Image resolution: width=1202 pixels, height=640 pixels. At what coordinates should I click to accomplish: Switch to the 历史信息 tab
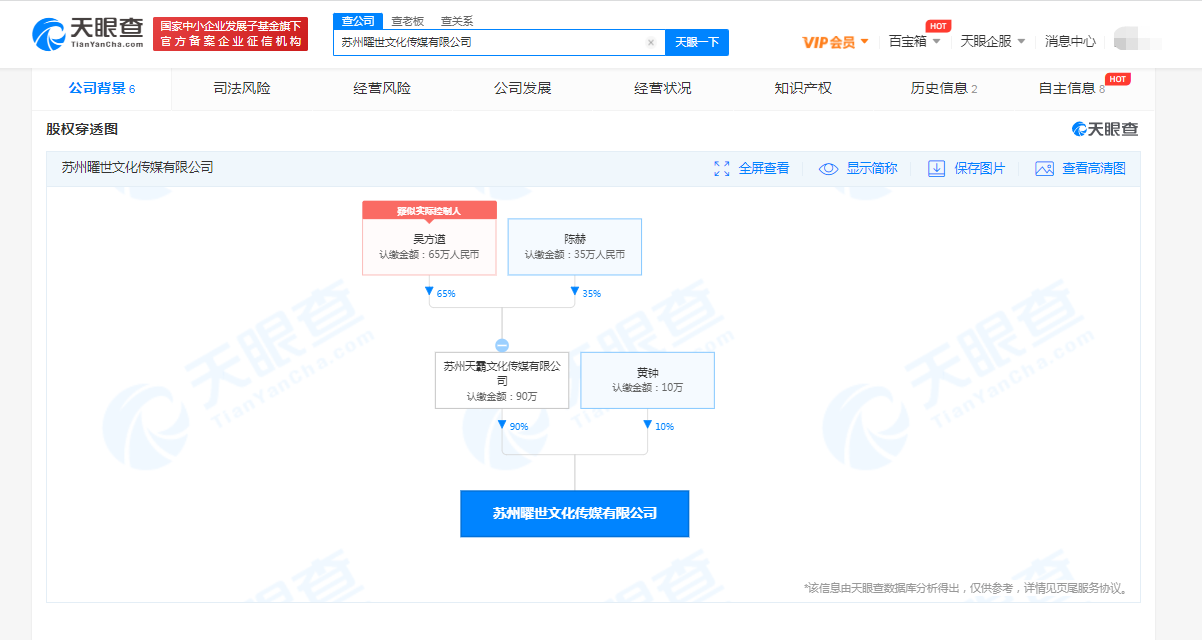coord(944,88)
